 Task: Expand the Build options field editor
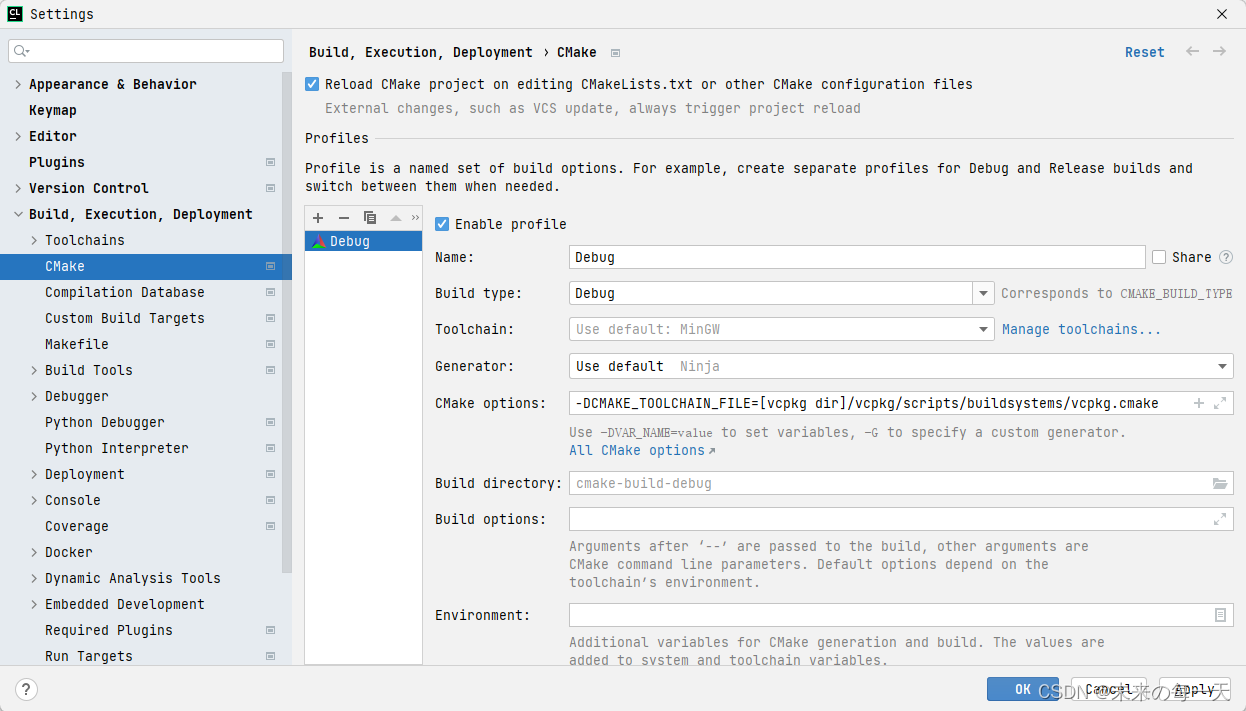[x=1220, y=519]
